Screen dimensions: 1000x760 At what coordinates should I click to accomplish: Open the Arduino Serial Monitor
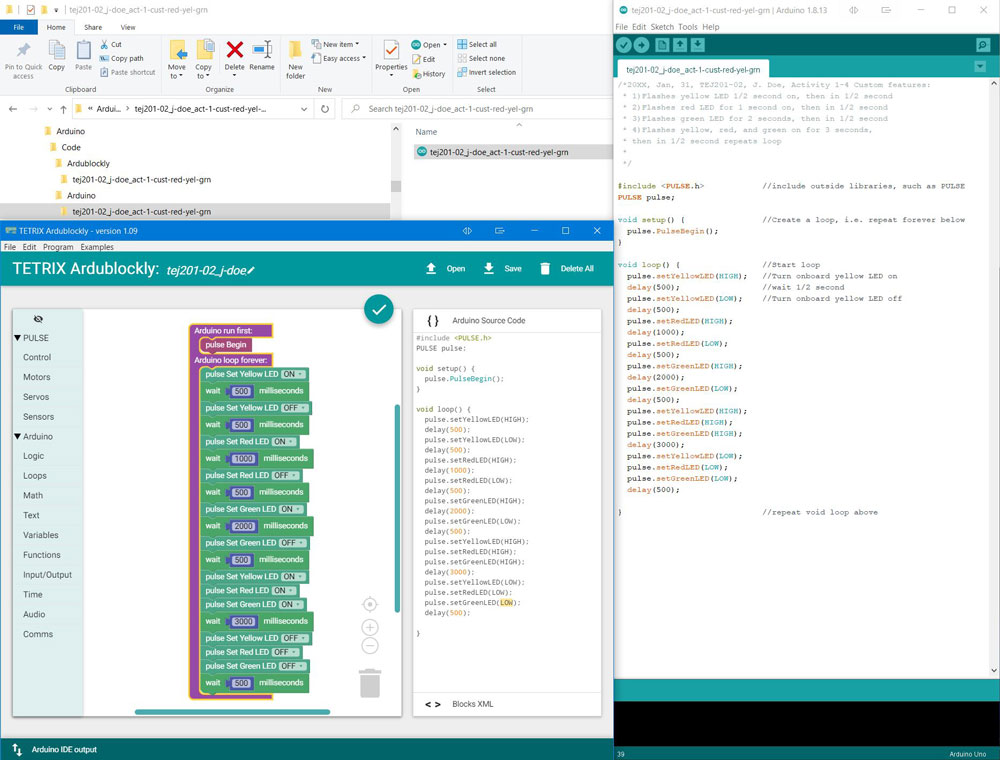983,45
